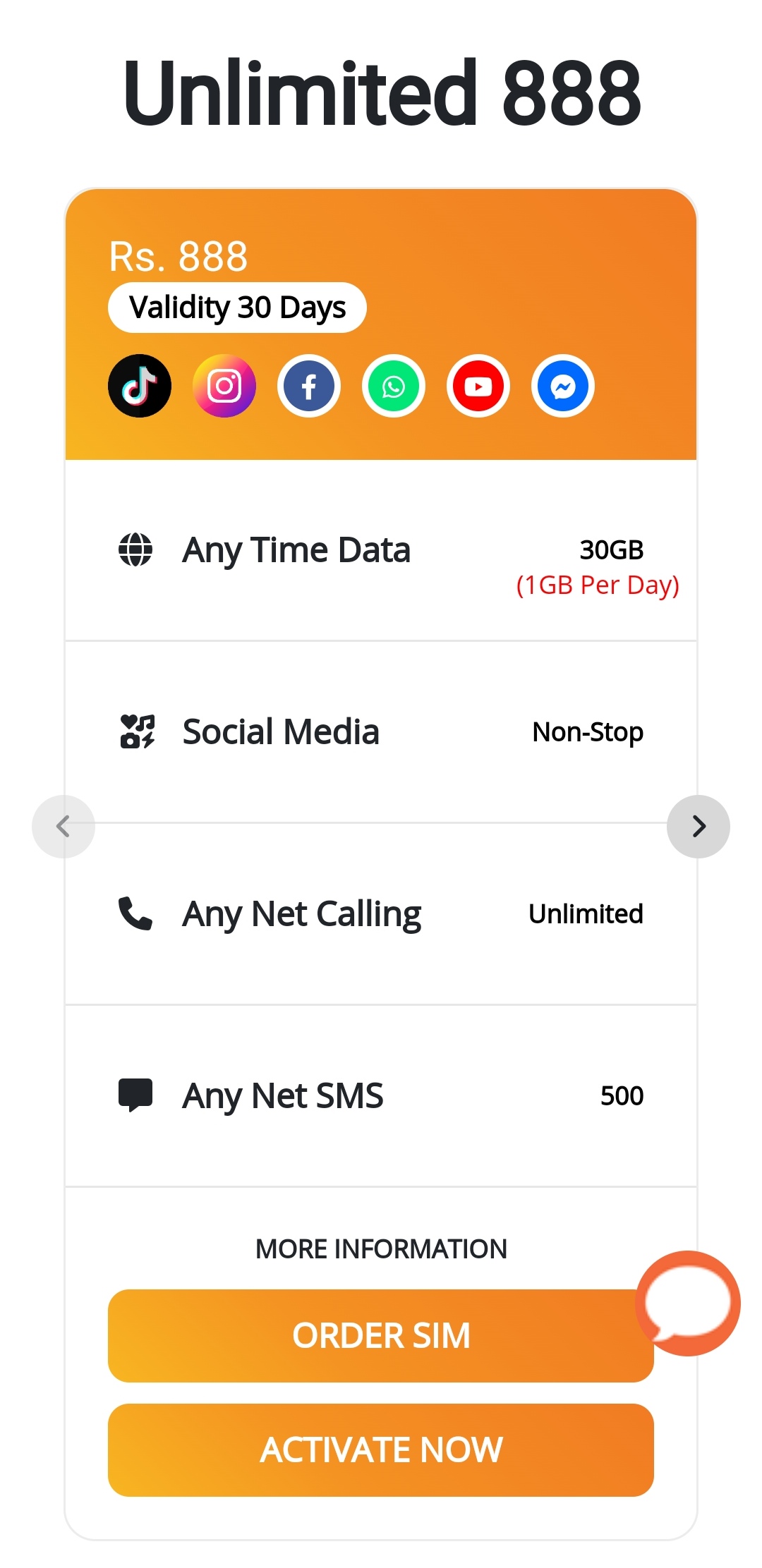Click the message icon beside Any Net SMS
Viewport: 762px width, 1568px height.
[135, 1095]
